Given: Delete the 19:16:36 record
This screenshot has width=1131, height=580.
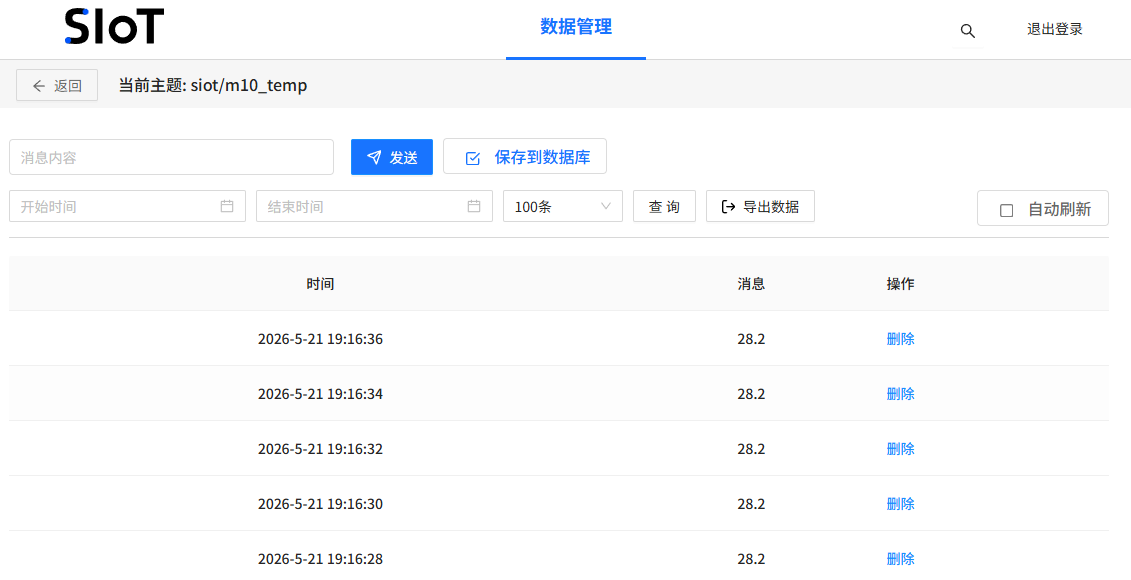Looking at the screenshot, I should pyautogui.click(x=900, y=338).
